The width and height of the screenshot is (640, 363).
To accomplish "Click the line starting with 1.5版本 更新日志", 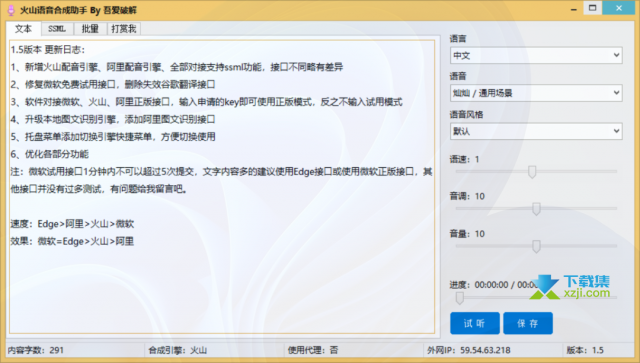I will [x=48, y=50].
